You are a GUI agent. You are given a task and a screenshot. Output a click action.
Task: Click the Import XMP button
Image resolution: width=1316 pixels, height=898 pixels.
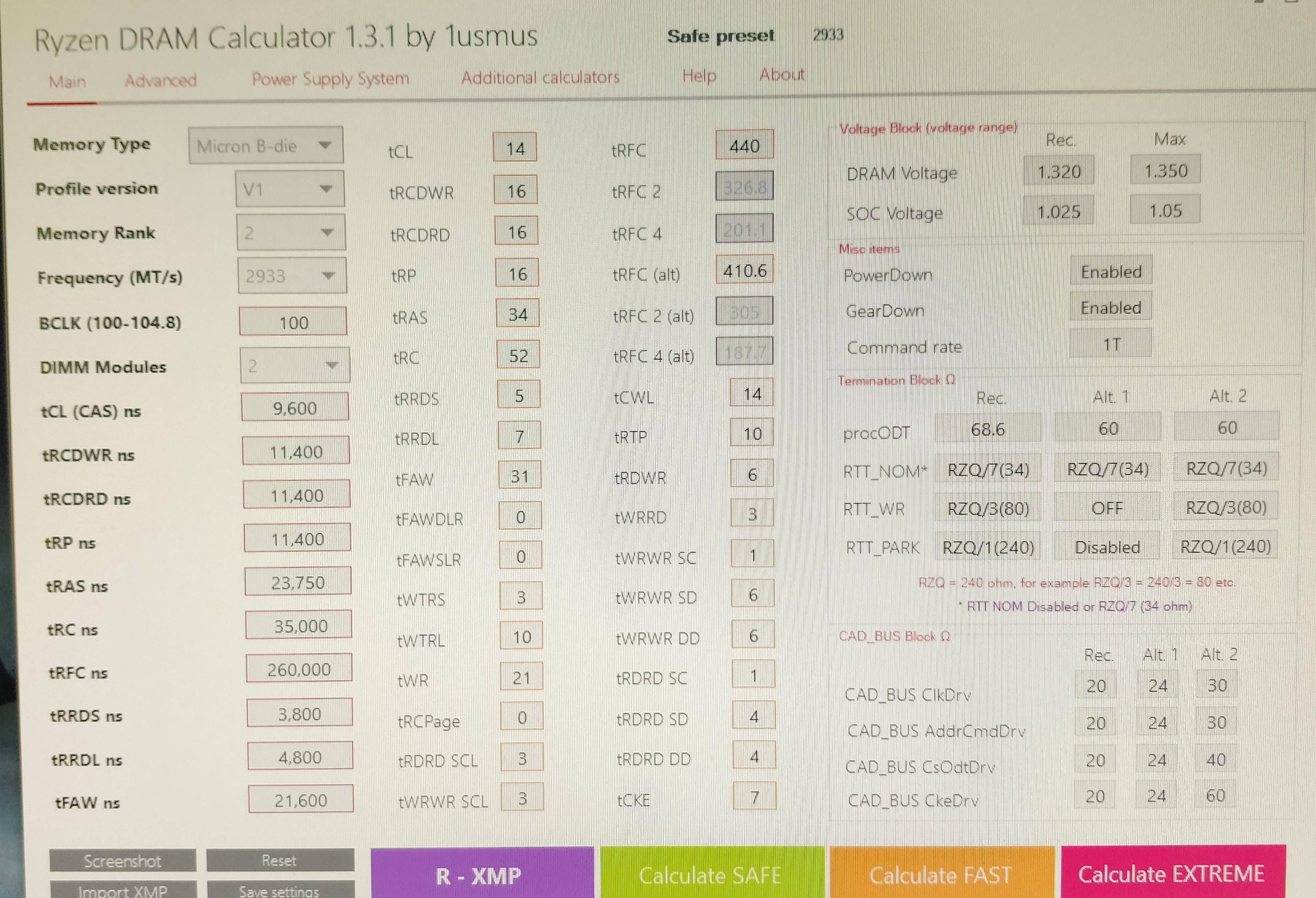[x=122, y=890]
